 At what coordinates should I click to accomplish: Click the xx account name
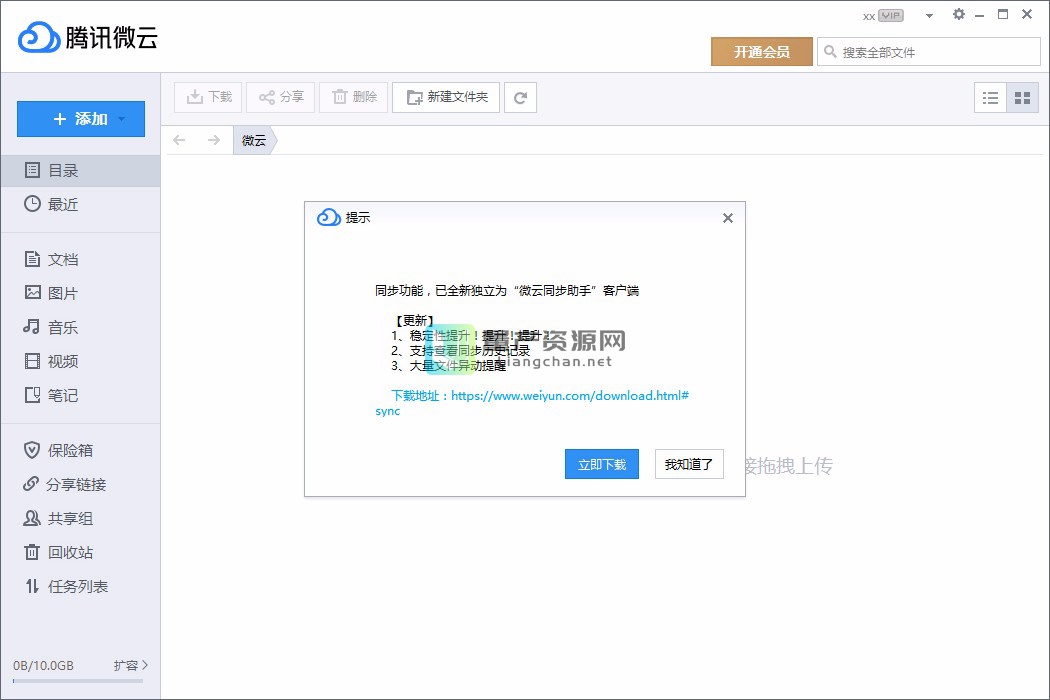[x=869, y=16]
